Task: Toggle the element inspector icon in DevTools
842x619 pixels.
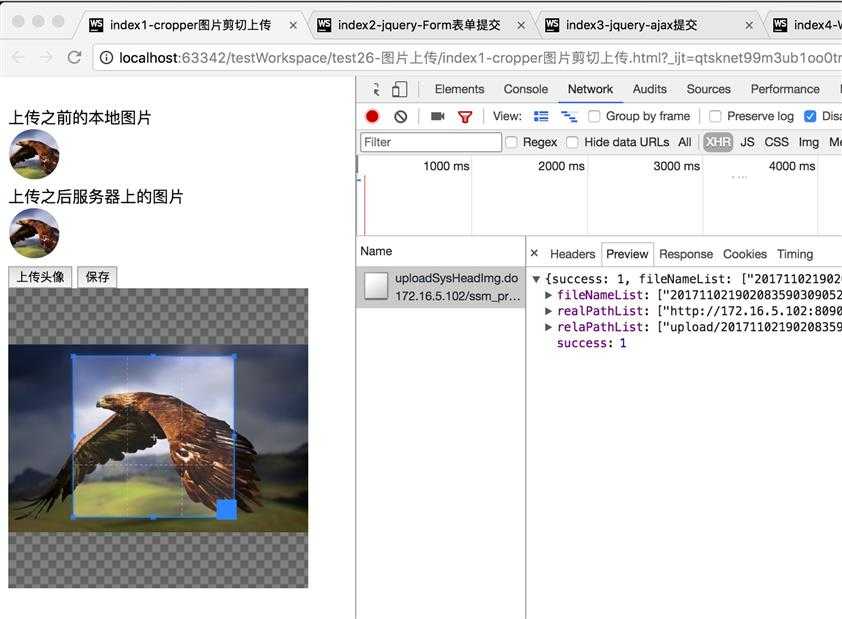Action: pos(376,89)
